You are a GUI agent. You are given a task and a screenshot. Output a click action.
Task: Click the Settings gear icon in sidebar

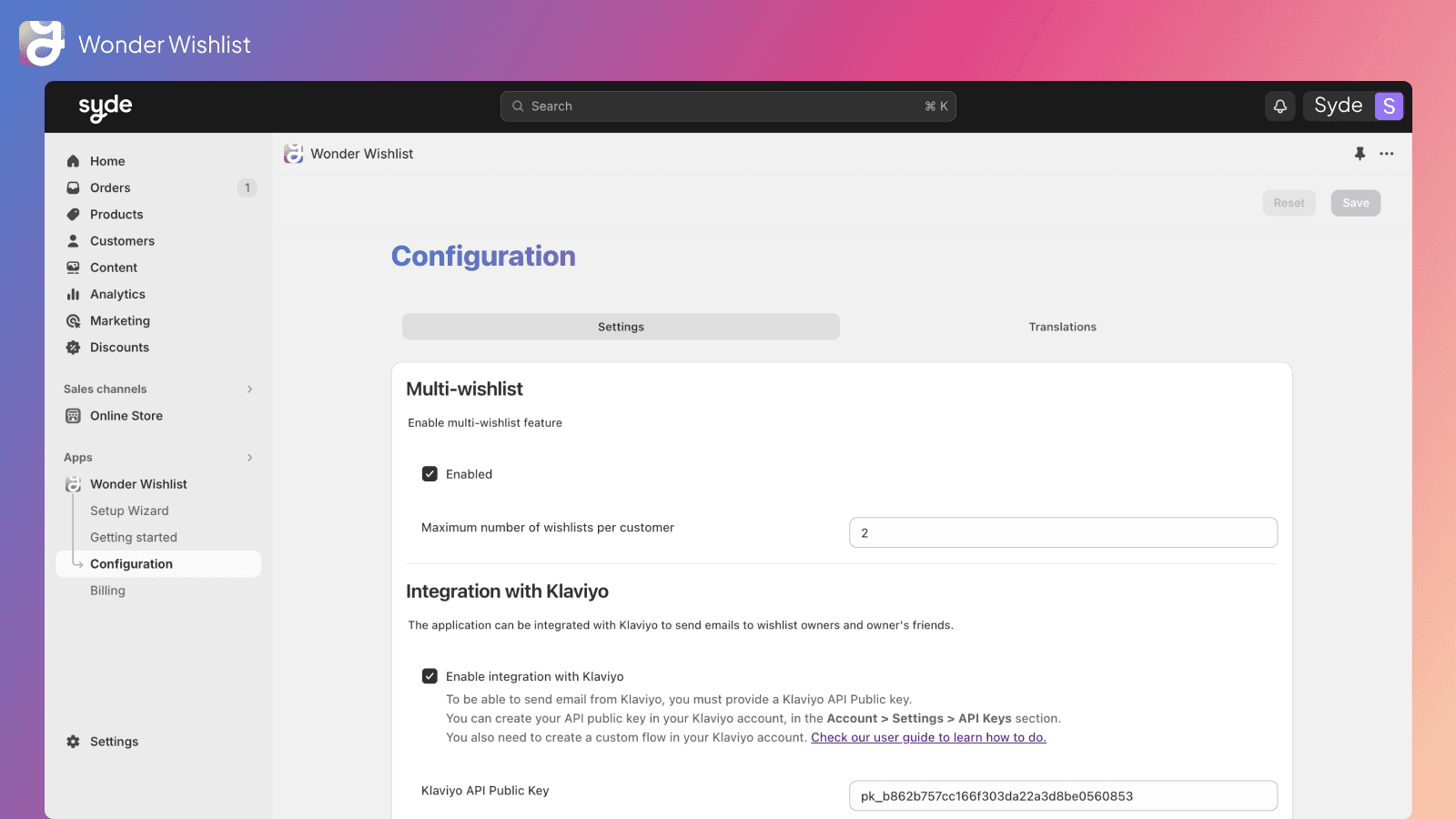[73, 742]
